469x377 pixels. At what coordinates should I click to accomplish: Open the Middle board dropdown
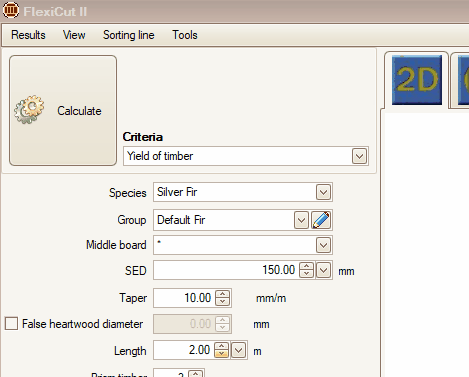(x=323, y=246)
